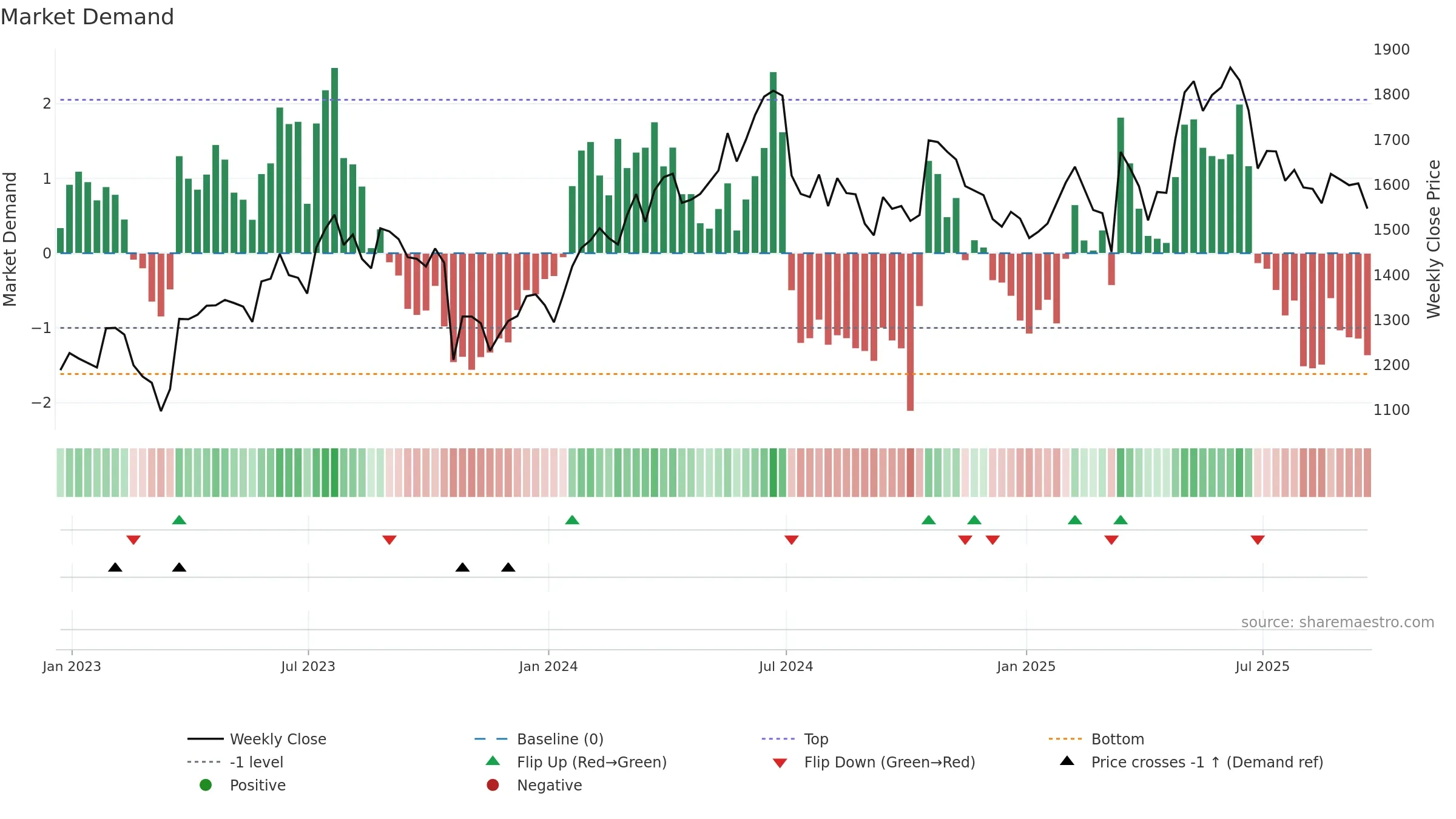Click the Jul 2023 axis label
The width and height of the screenshot is (1456, 819).
[308, 667]
